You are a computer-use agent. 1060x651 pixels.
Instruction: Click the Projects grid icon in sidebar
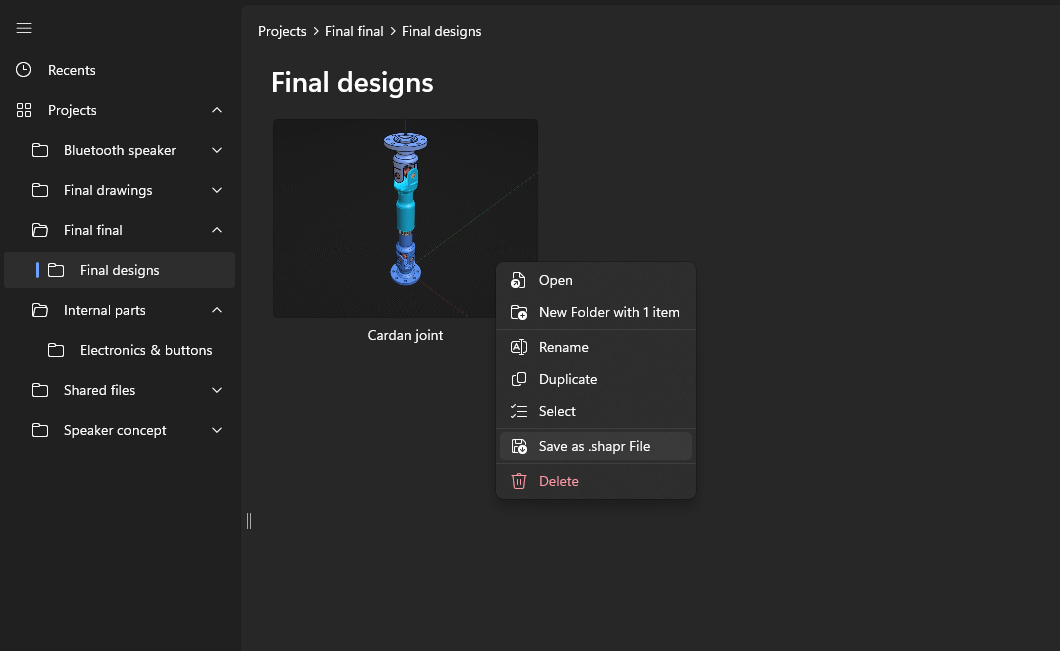point(24,110)
